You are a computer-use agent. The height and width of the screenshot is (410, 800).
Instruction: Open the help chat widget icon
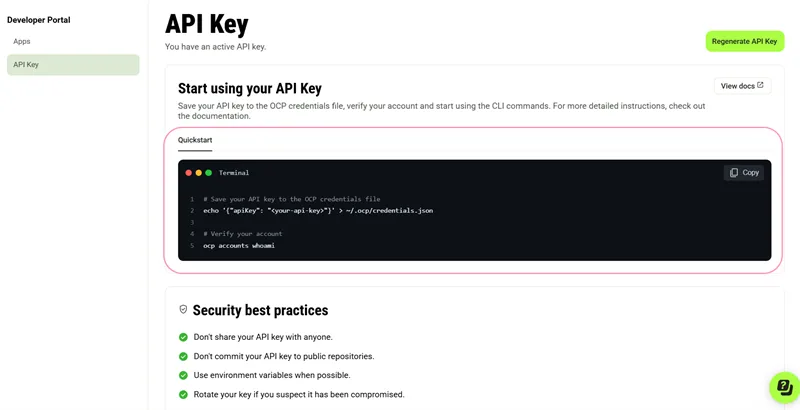click(x=784, y=388)
